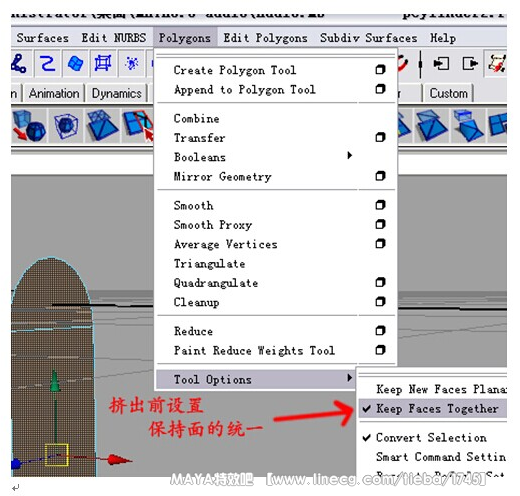Open the Subdiv Surfaces menu
520x496 pixels.
(368, 38)
